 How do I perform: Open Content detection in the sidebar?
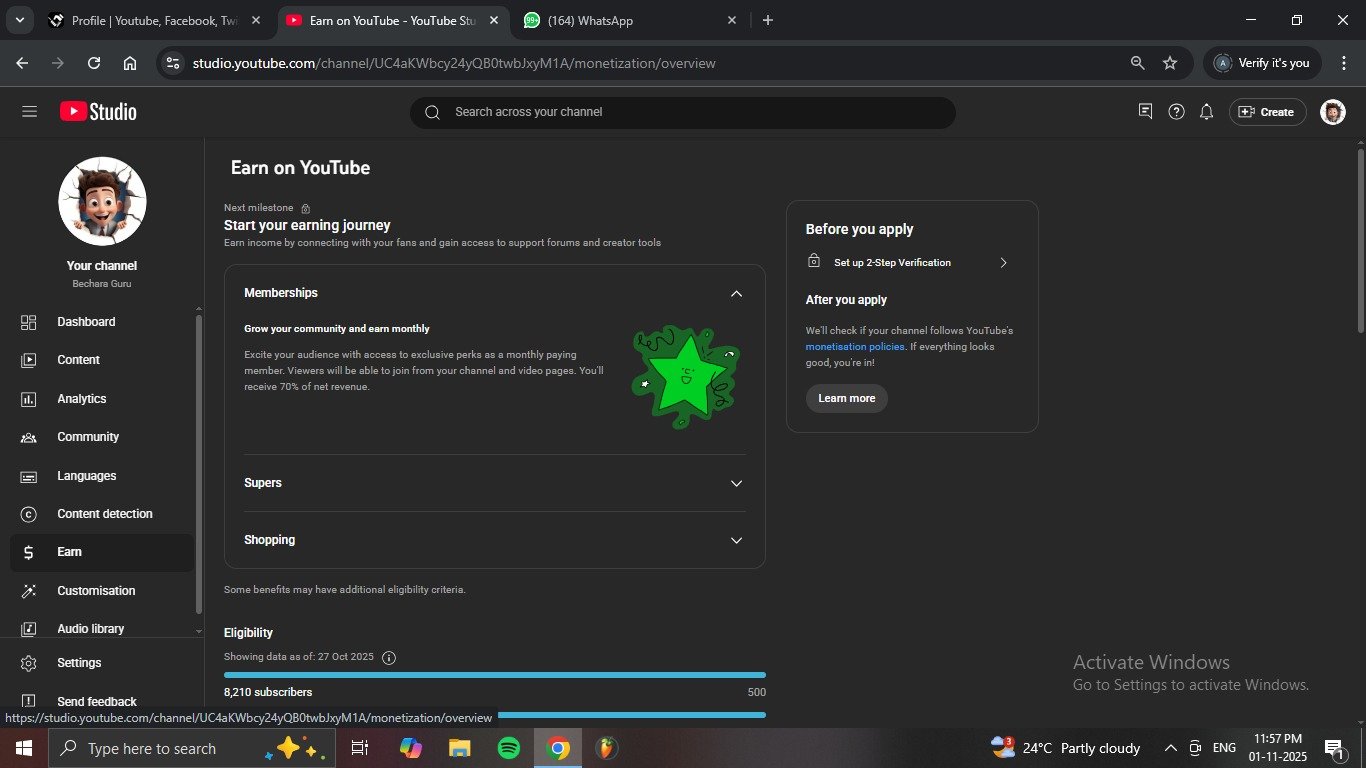tap(104, 514)
